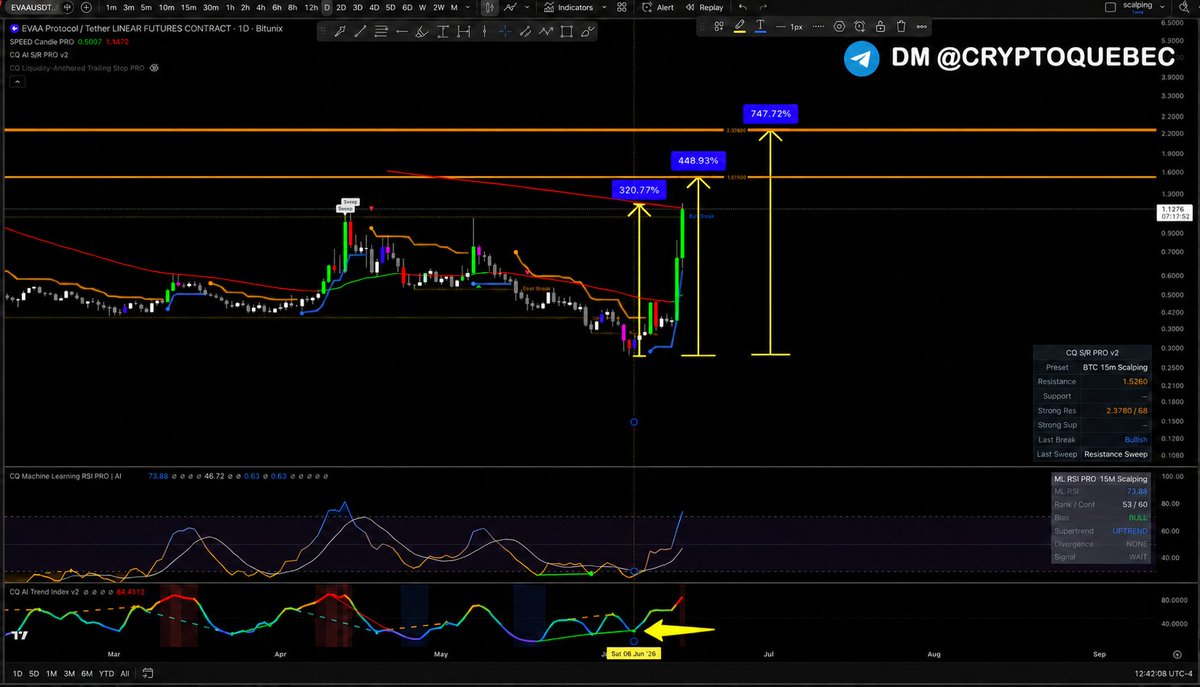Expand the line chart style dropdown arrow

pyautogui.click(x=528, y=7)
